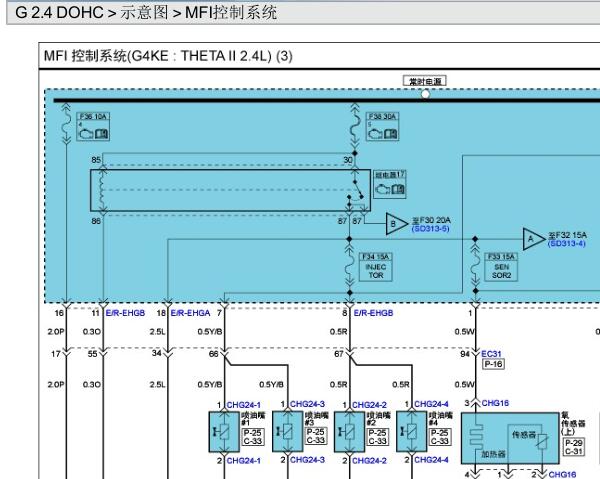Viewport: 600px width, 479px height.
Task: Click the F33 15A sensor fuse symbol
Action: (475, 264)
